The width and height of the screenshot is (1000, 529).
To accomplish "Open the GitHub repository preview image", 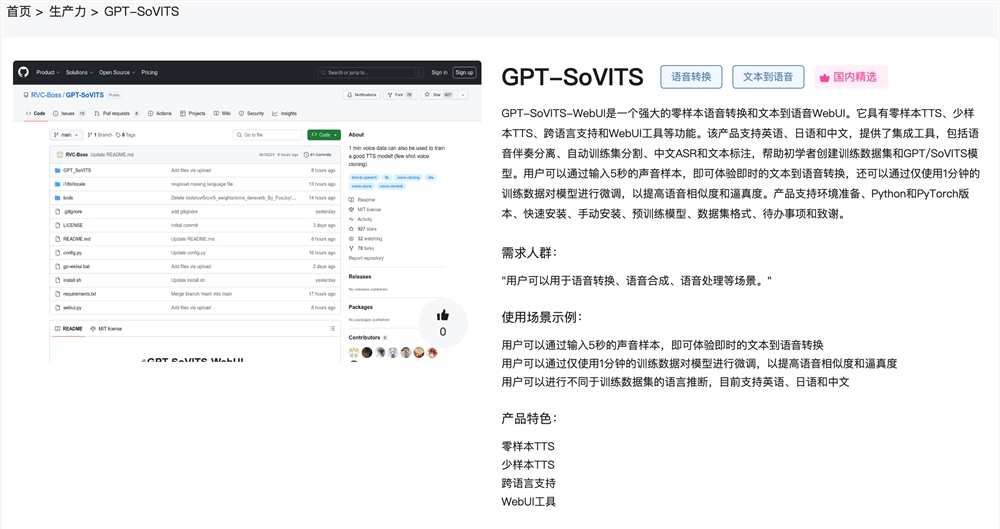I will point(247,211).
